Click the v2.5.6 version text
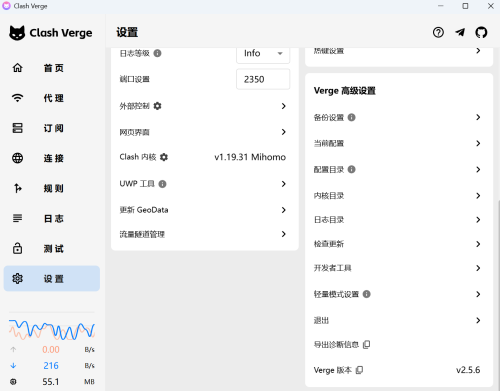Screen dimensions: 500x391 pos(468,370)
